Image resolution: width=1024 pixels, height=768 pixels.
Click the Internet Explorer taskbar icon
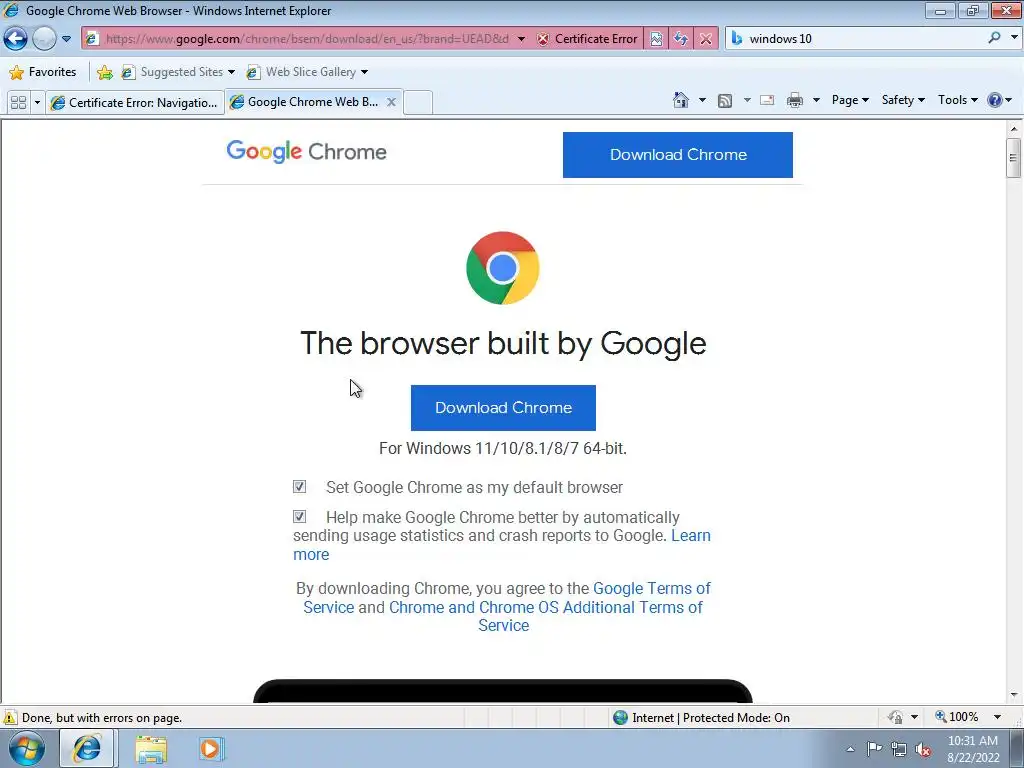pos(87,748)
